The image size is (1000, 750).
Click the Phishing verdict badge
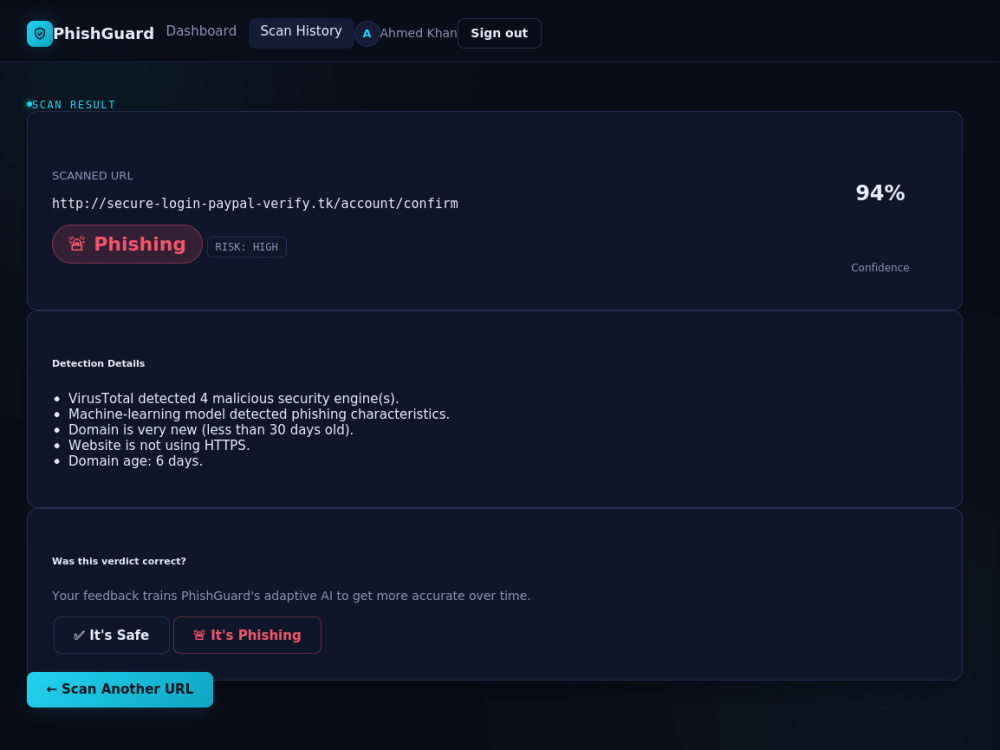[128, 244]
